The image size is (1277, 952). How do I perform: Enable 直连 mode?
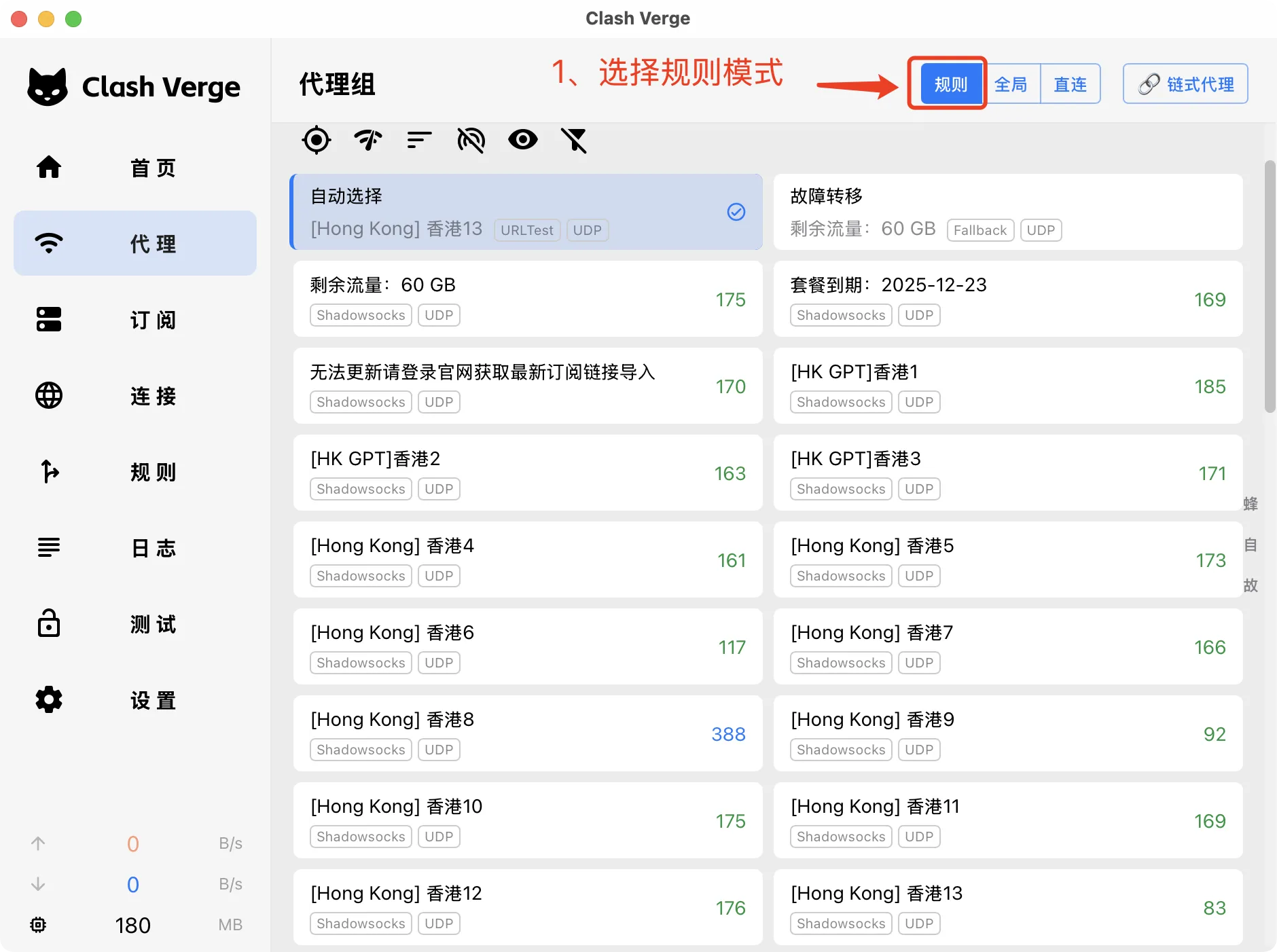[x=1070, y=84]
